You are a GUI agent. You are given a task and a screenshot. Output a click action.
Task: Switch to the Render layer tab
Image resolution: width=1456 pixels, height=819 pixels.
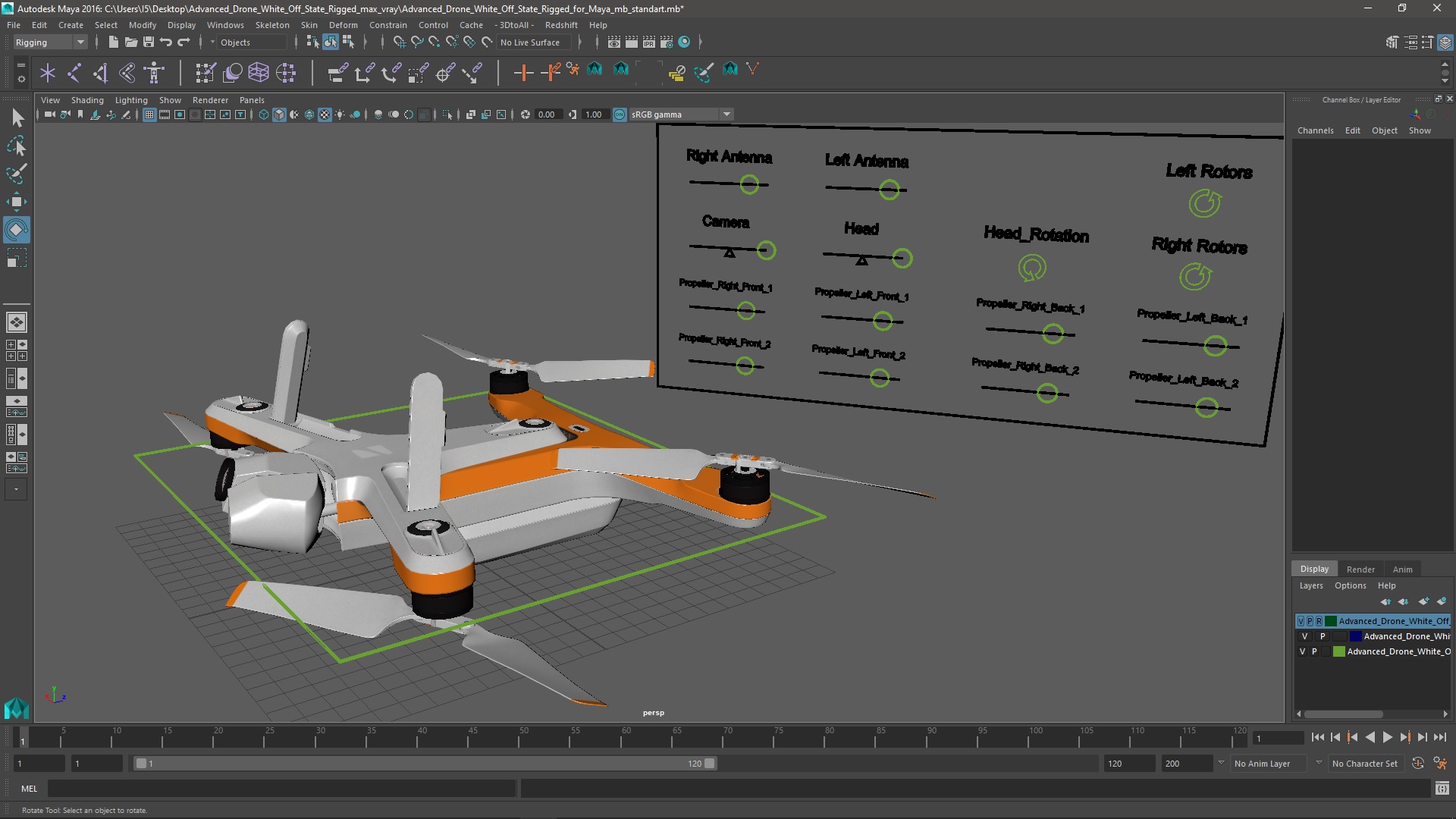[1360, 570]
